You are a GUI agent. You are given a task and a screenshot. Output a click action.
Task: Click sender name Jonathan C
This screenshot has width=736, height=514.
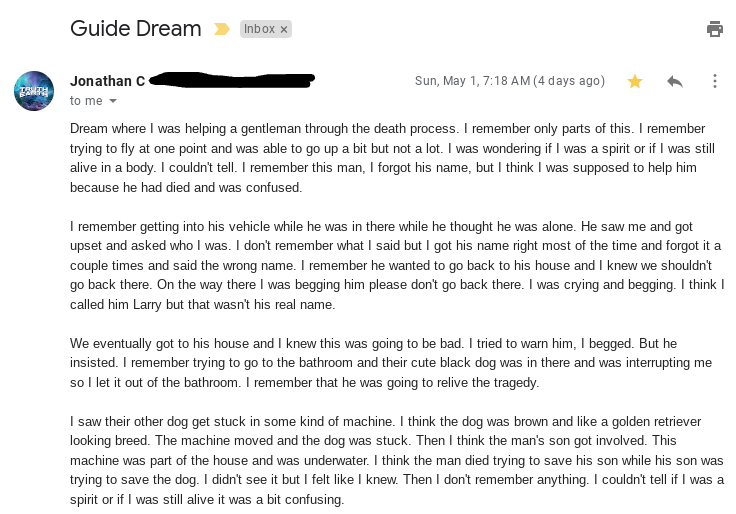click(x=107, y=81)
